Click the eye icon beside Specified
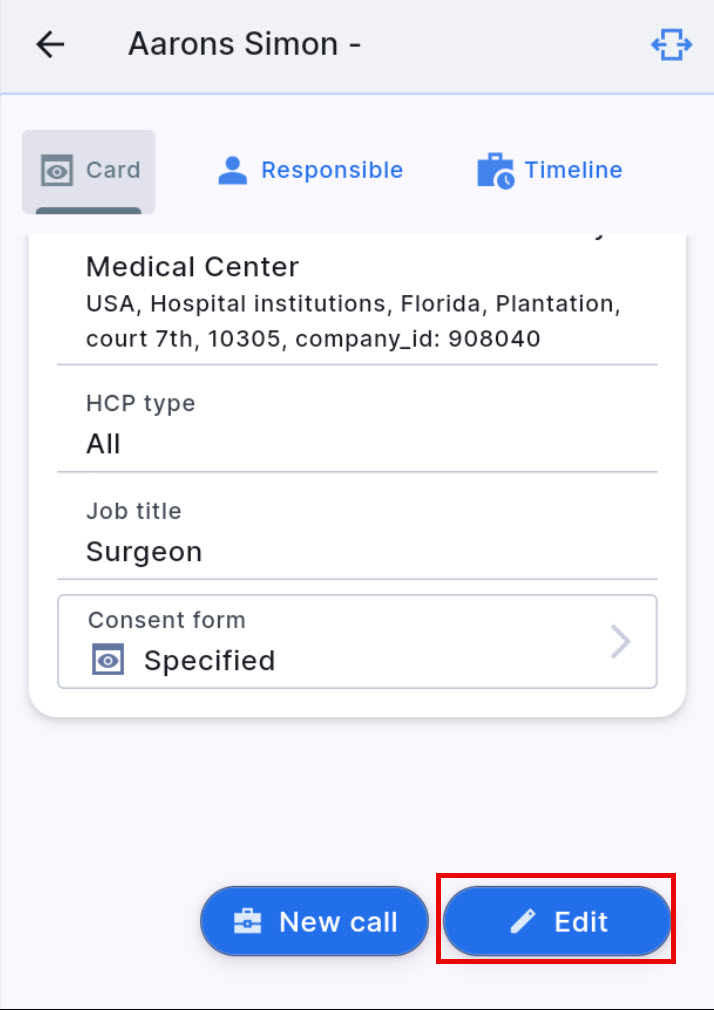This screenshot has width=714, height=1010. pyautogui.click(x=108, y=660)
